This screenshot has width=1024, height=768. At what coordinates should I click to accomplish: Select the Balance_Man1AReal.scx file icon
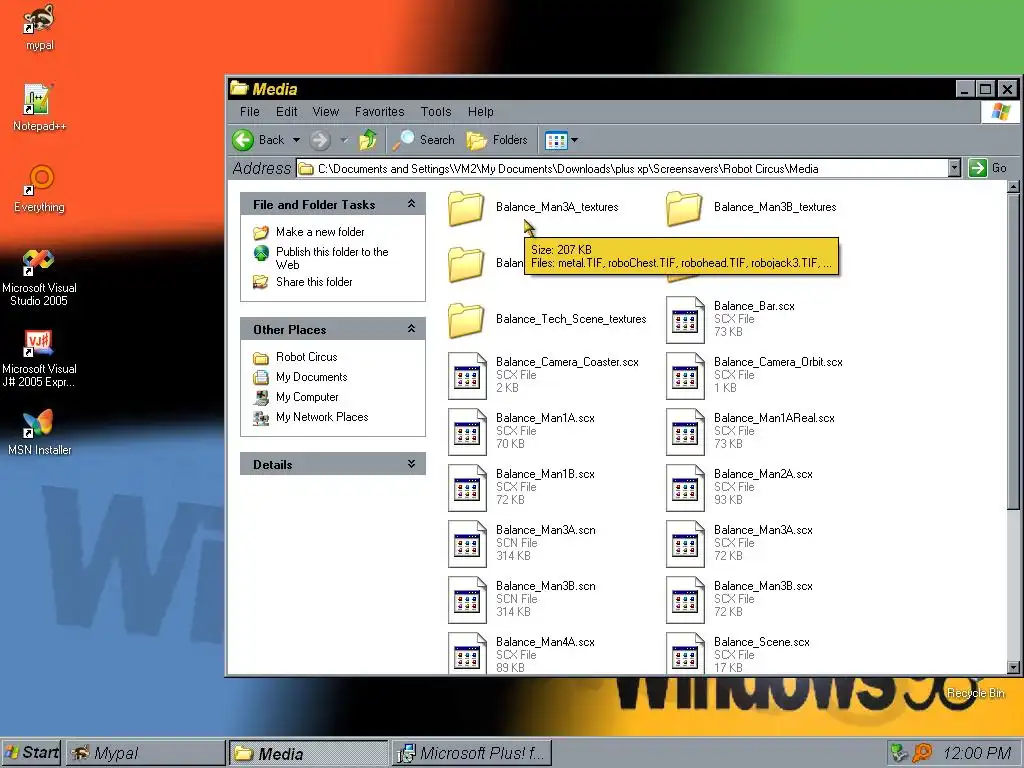685,432
